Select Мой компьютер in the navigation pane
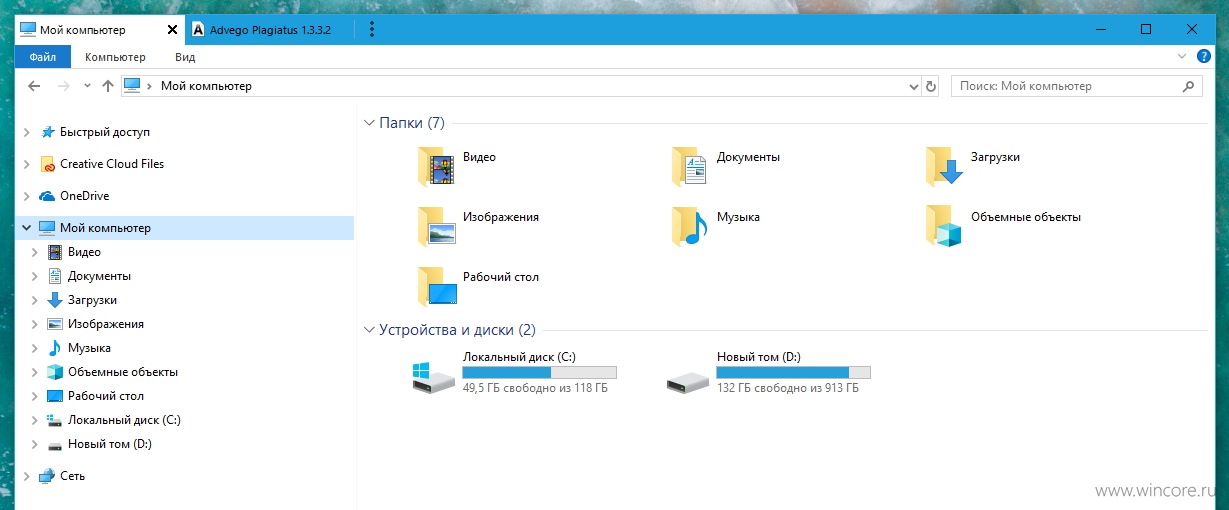The image size is (1229, 510). click(x=105, y=228)
